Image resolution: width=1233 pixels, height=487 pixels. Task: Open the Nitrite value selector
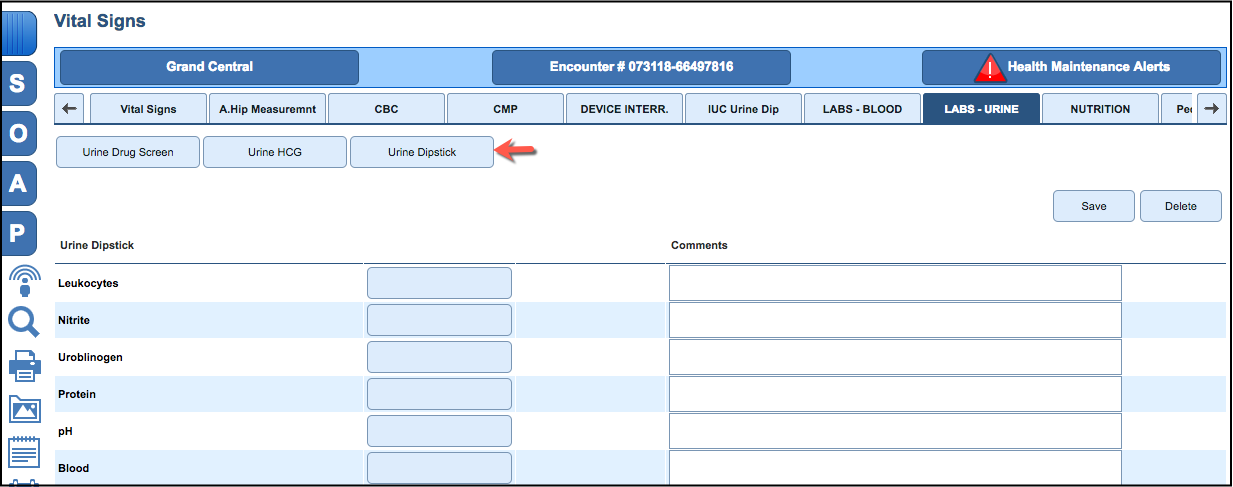(x=439, y=320)
